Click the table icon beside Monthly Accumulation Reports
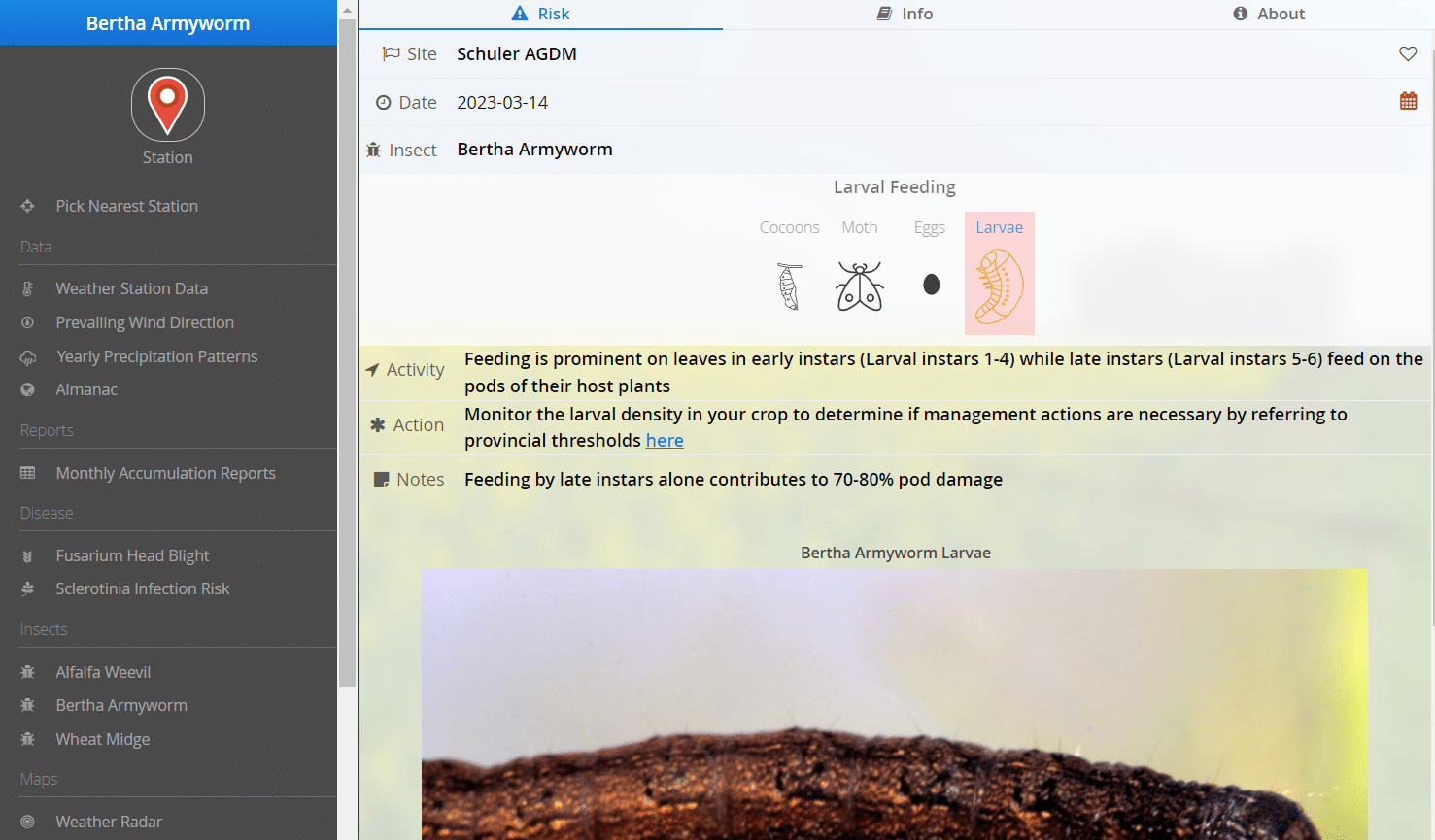The height and width of the screenshot is (840, 1435). tap(27, 473)
